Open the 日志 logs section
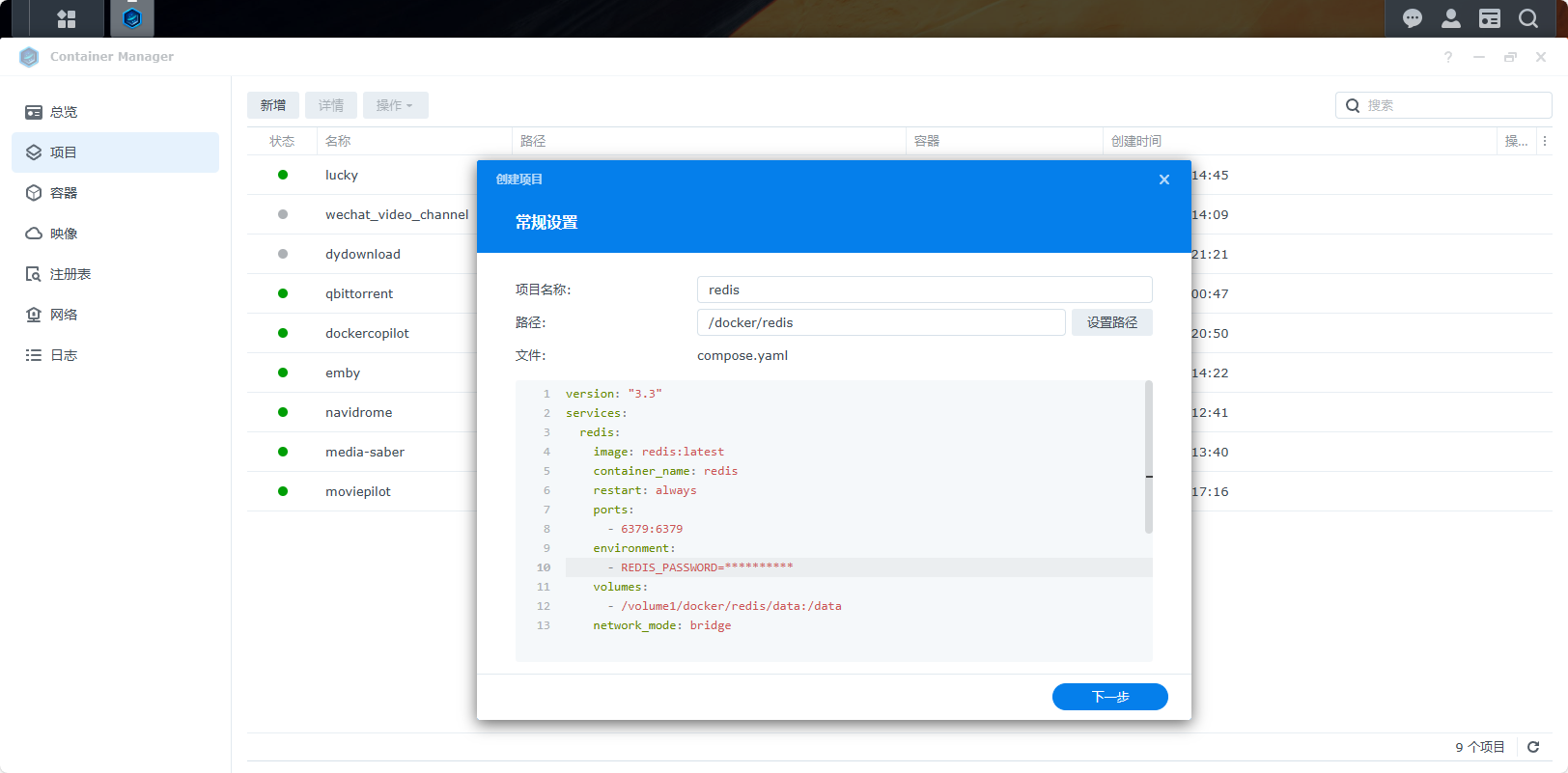Viewport: 1568px width, 773px height. [x=64, y=355]
